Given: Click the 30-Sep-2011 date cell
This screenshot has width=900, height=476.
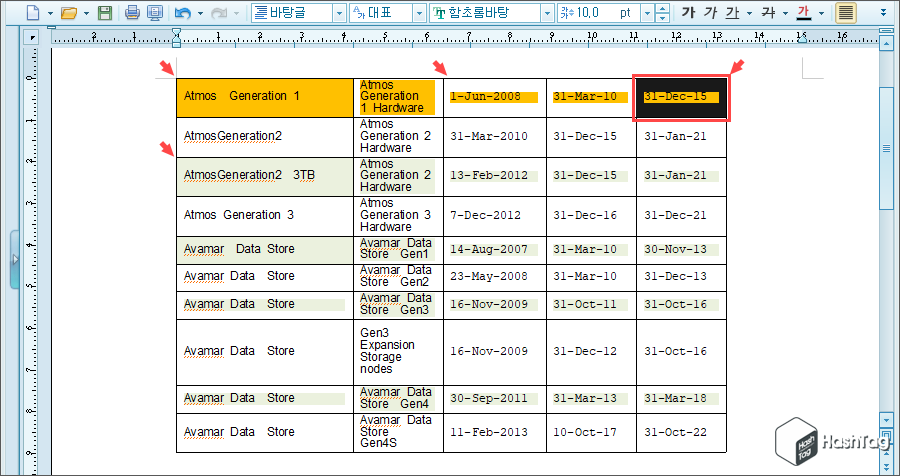Looking at the screenshot, I should coord(495,400).
